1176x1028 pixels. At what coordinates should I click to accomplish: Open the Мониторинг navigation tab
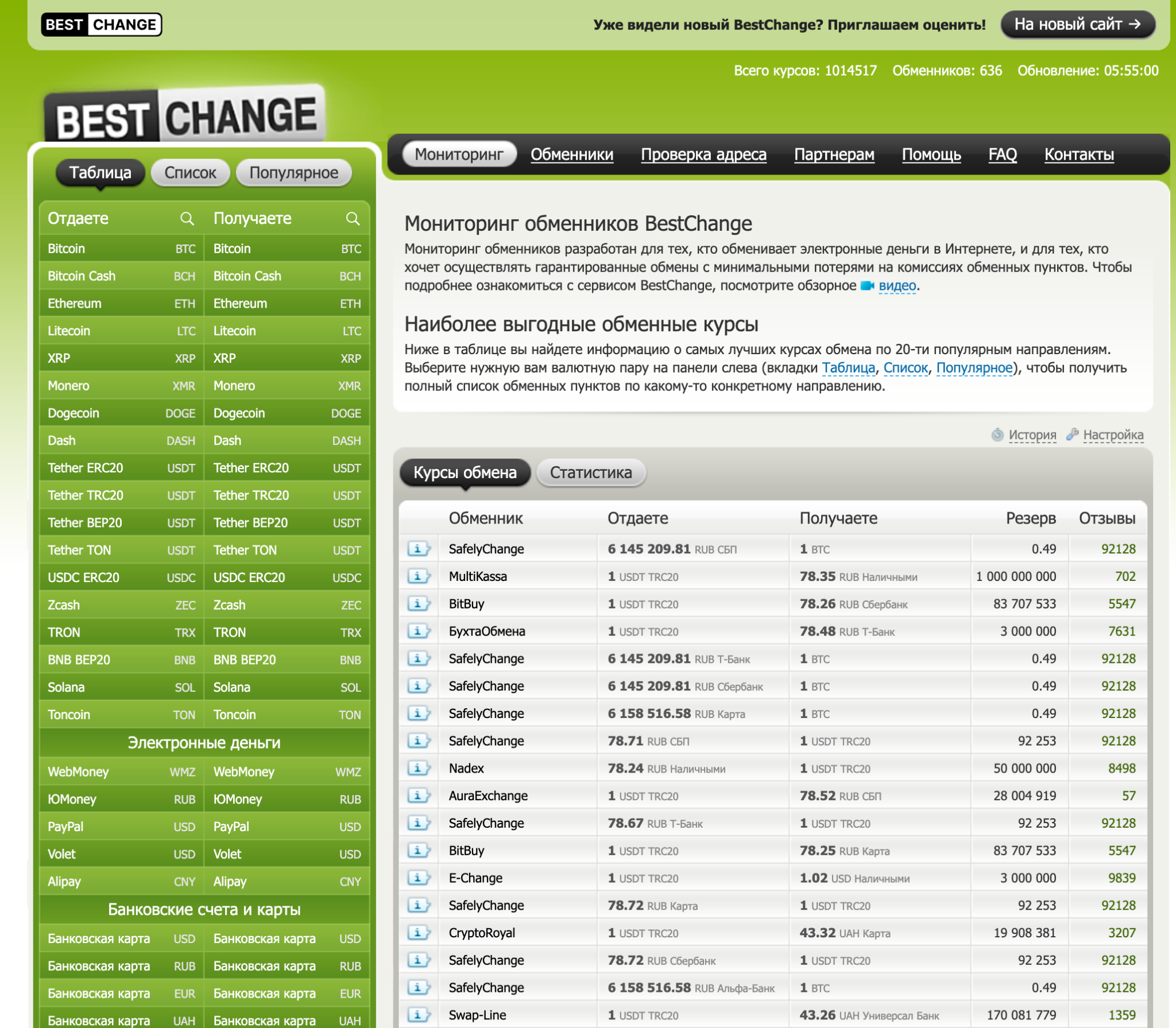459,154
